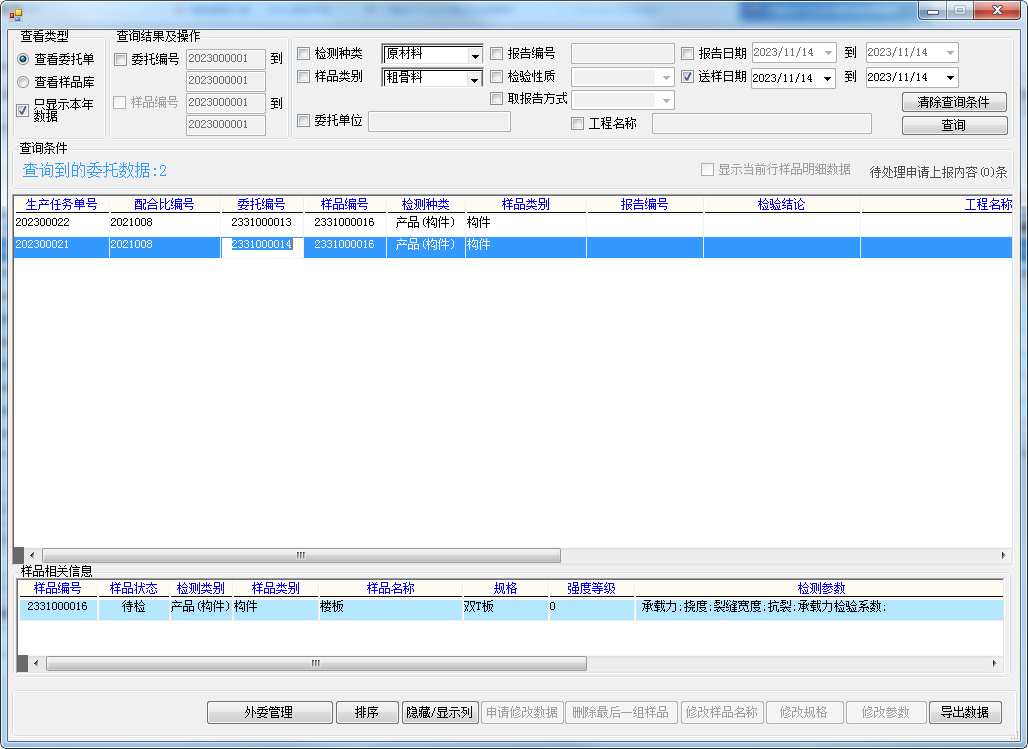Select the 查看委托单 radio button

tap(23, 59)
